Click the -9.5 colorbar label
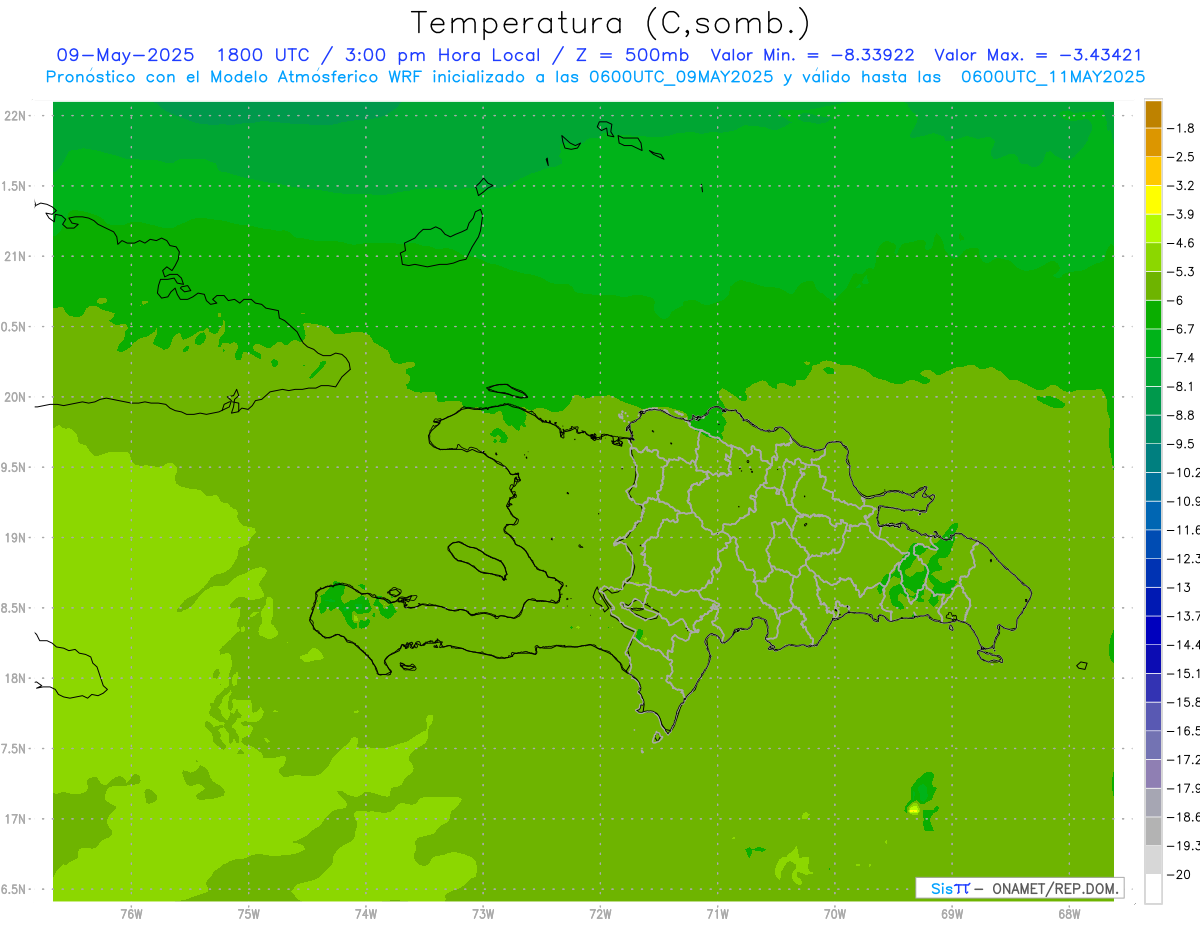 click(x=1180, y=443)
